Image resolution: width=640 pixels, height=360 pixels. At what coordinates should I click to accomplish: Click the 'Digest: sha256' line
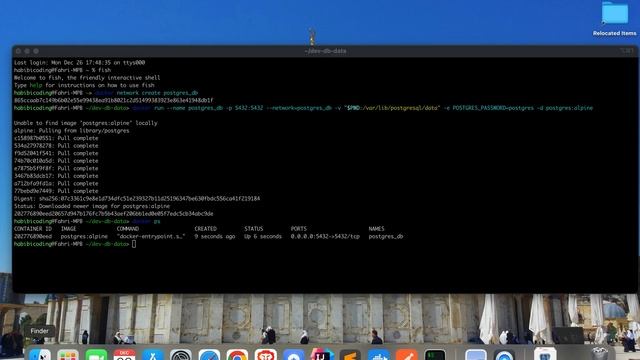click(137, 198)
